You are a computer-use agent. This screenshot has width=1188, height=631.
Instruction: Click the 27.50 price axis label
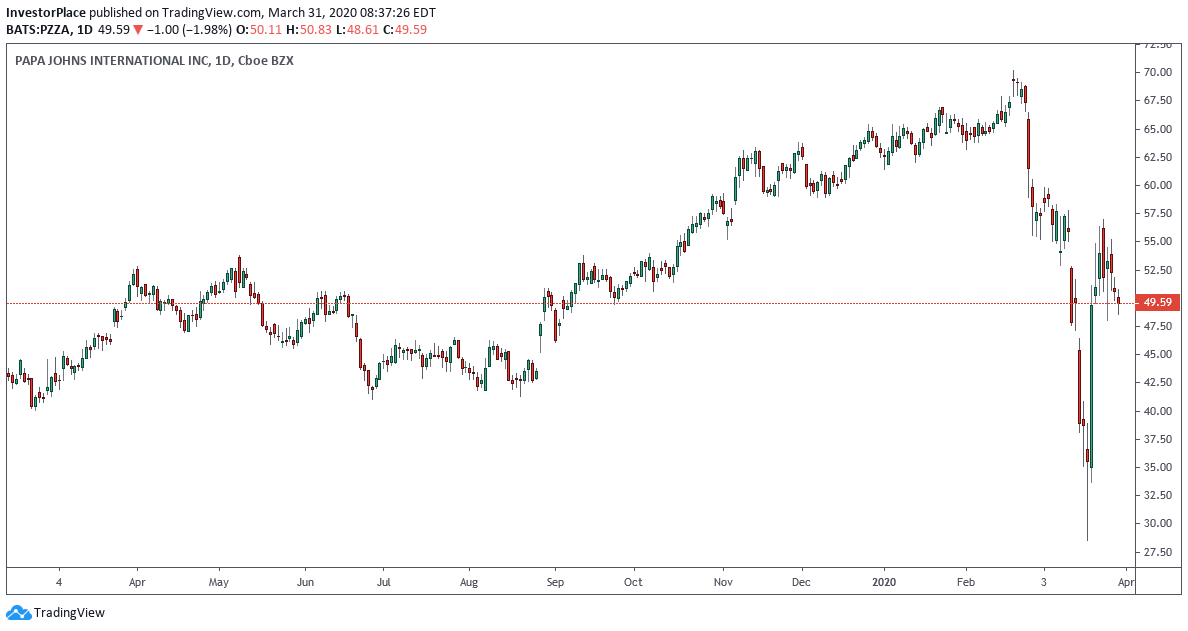tap(1158, 552)
